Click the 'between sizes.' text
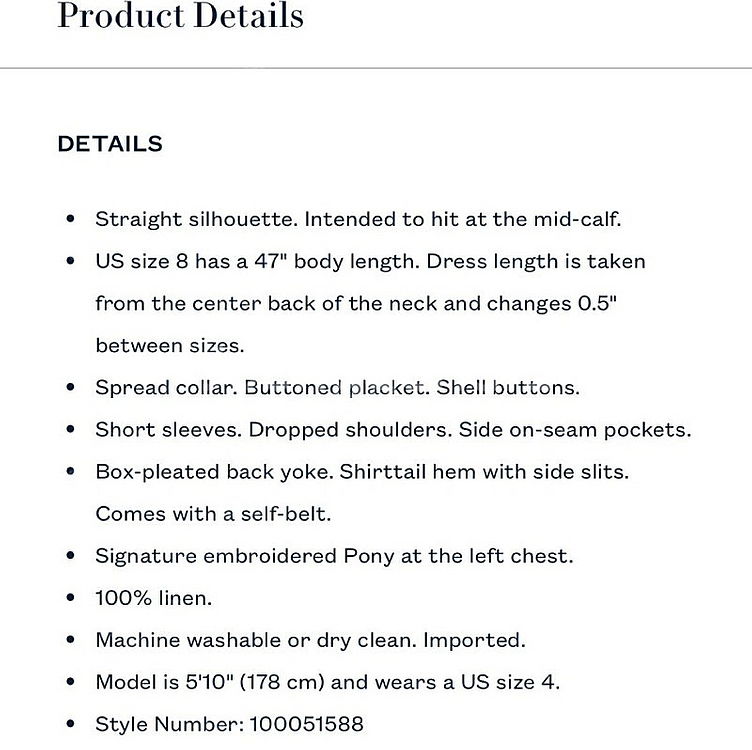The width and height of the screenshot is (752, 750). point(170,345)
